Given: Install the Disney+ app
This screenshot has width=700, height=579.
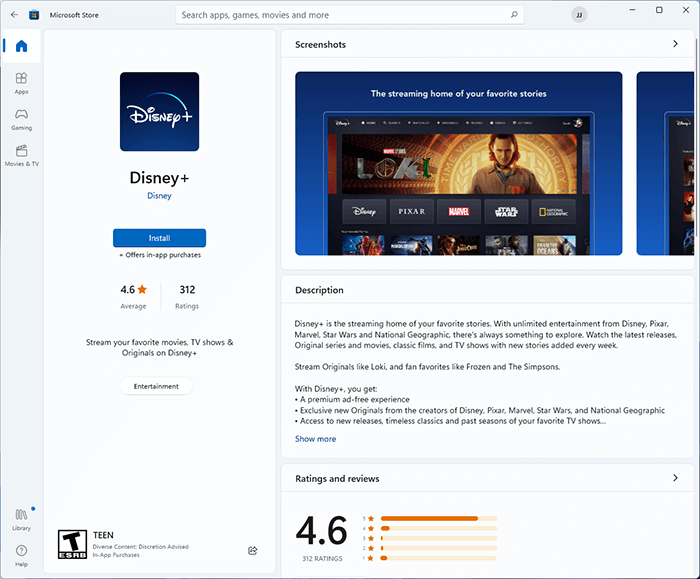Looking at the screenshot, I should click(x=159, y=238).
